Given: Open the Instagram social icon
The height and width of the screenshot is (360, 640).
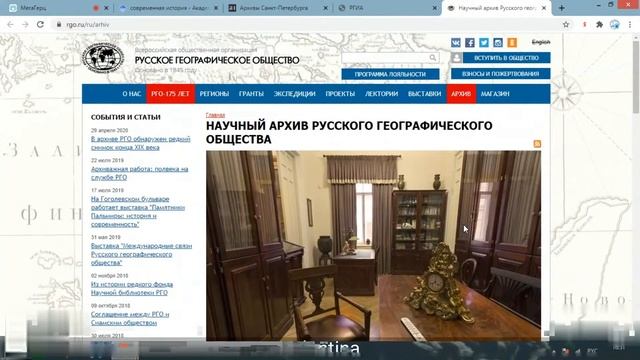Looking at the screenshot, I should click(x=498, y=42).
